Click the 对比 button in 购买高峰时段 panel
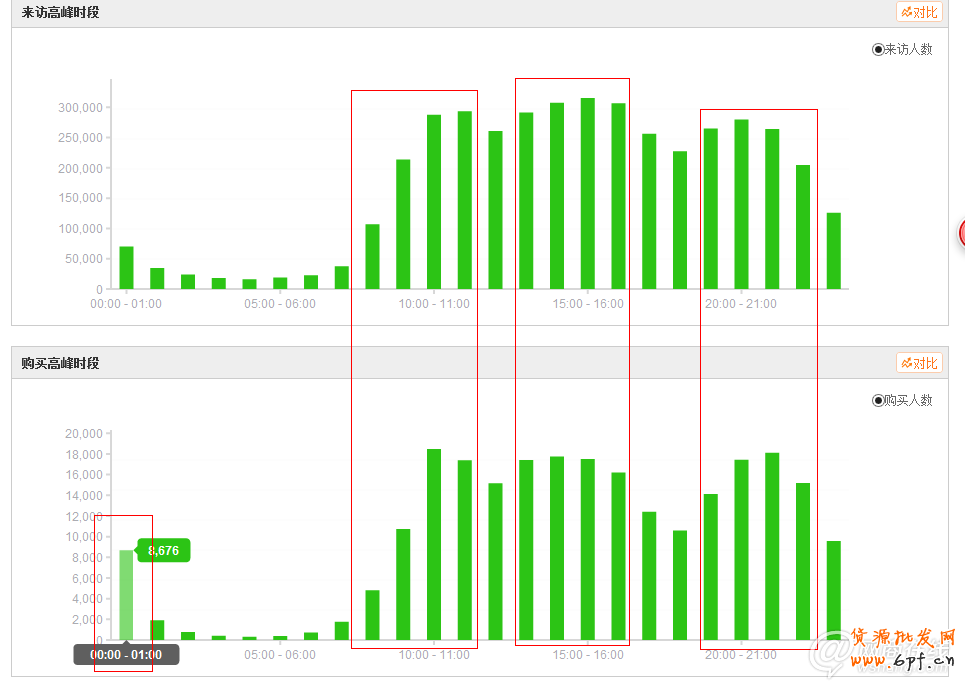The width and height of the screenshot is (965, 682). [x=919, y=363]
